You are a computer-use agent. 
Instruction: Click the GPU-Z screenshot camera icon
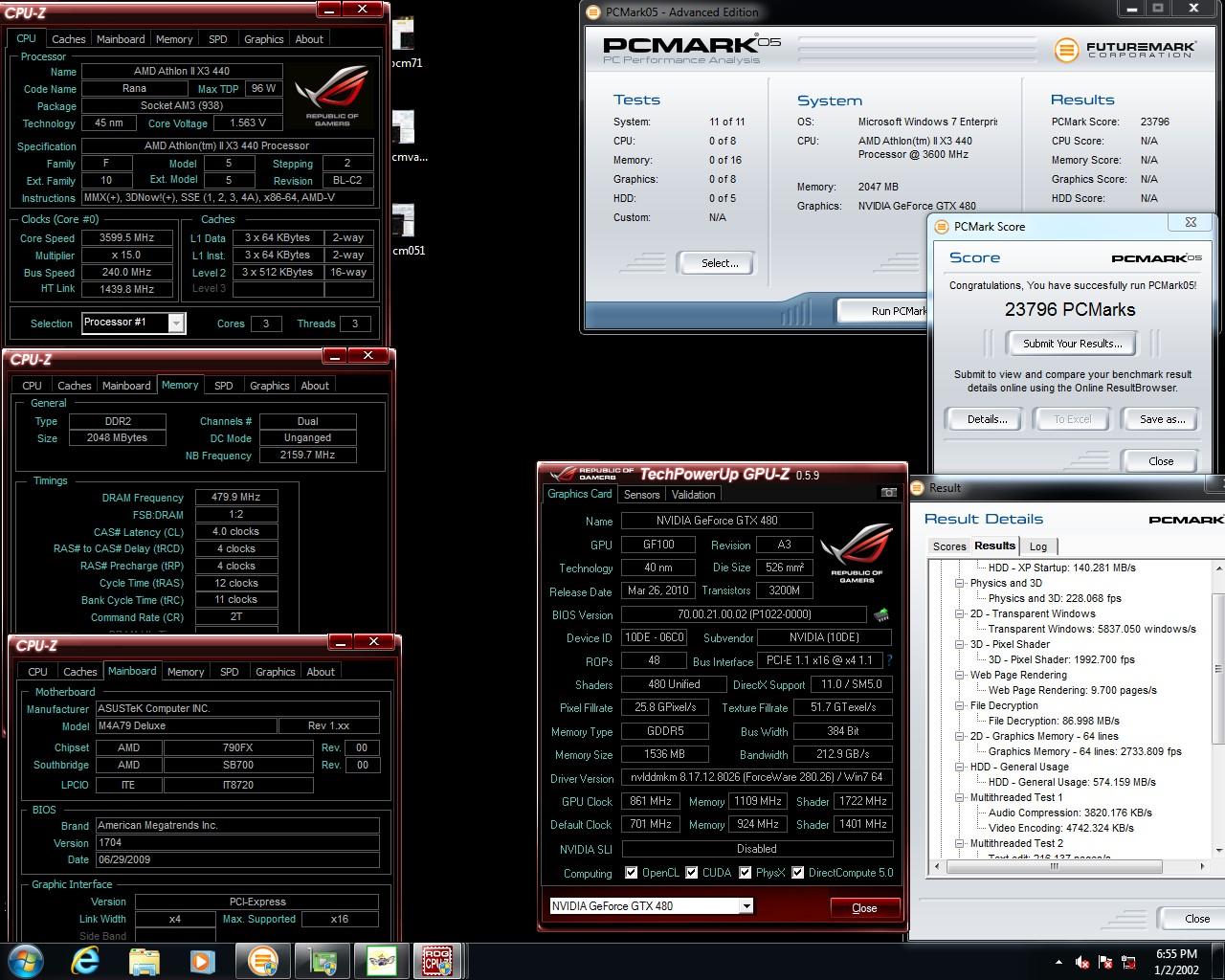pos(888,493)
